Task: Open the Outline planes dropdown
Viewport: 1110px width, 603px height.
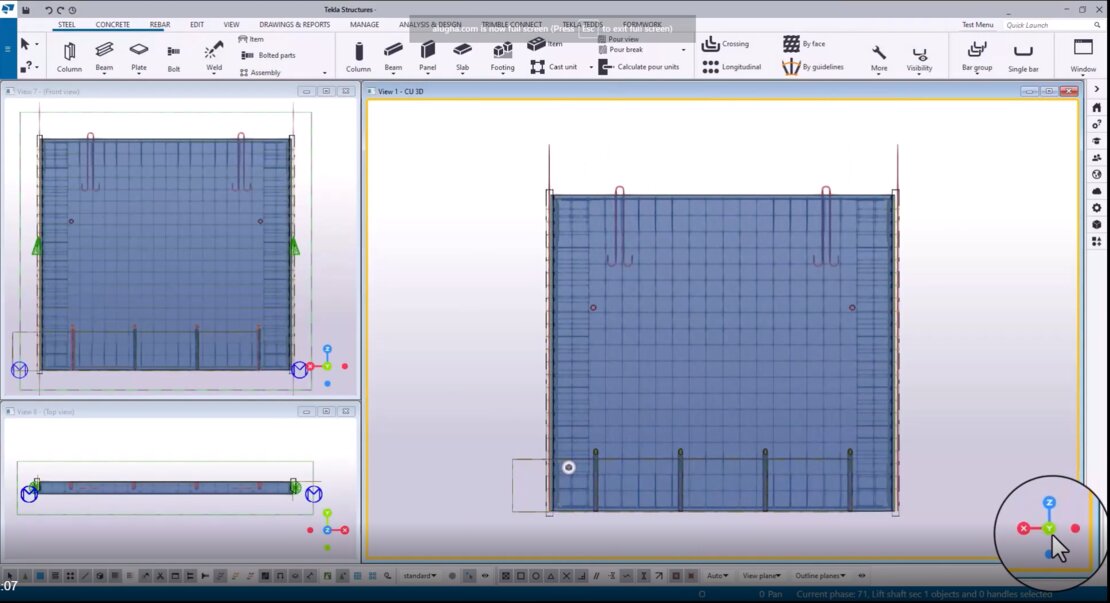Action: (820, 575)
